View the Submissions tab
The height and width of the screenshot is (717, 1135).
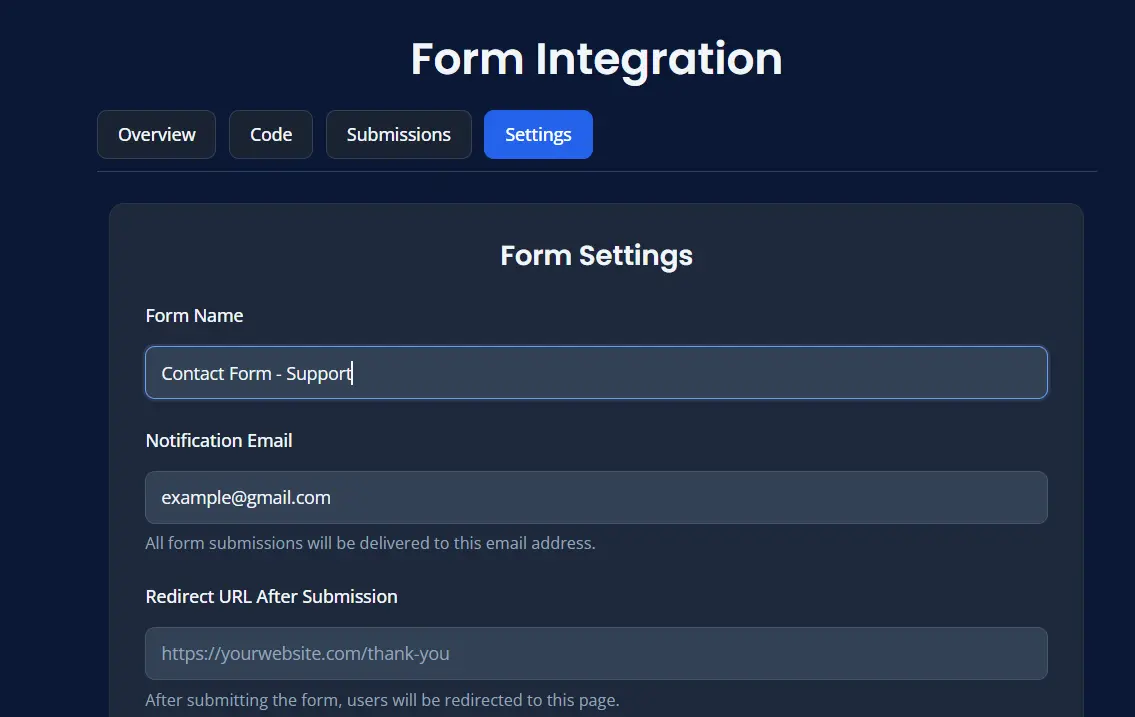(398, 134)
